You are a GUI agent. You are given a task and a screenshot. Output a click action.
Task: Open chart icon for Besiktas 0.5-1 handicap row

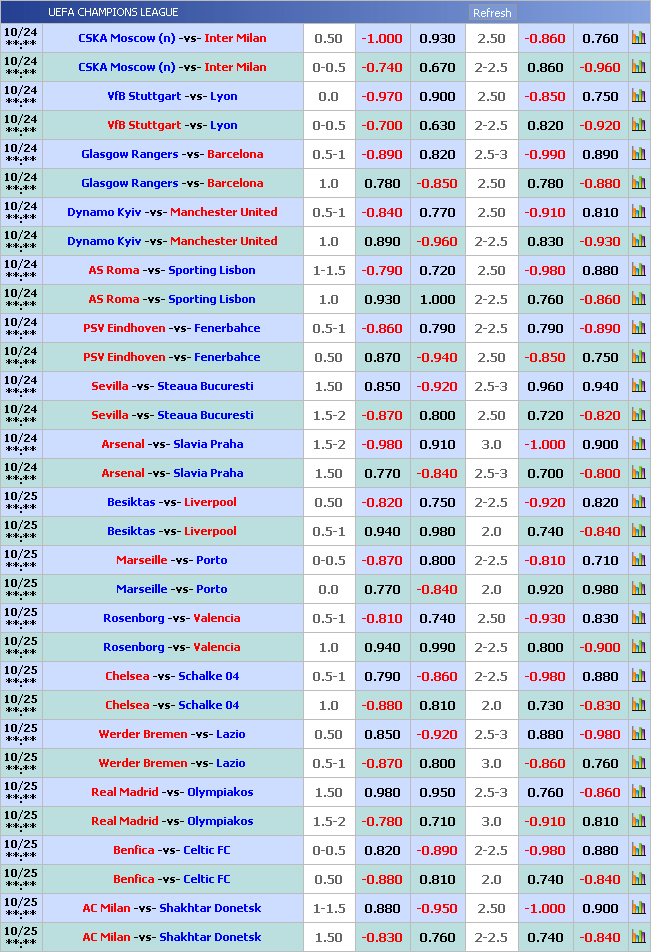click(x=638, y=531)
